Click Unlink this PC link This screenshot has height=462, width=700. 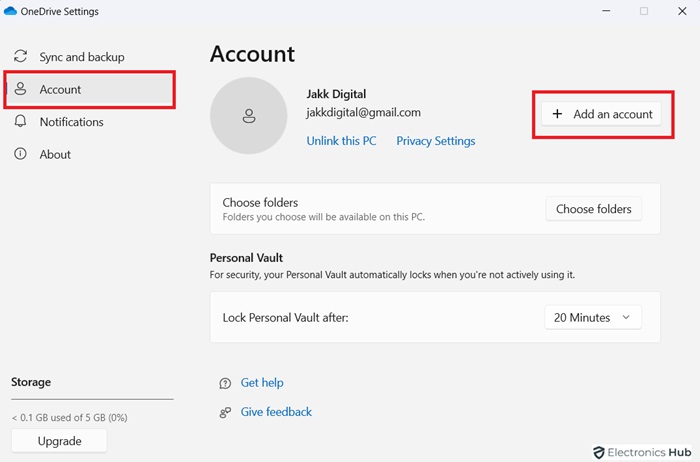click(341, 141)
